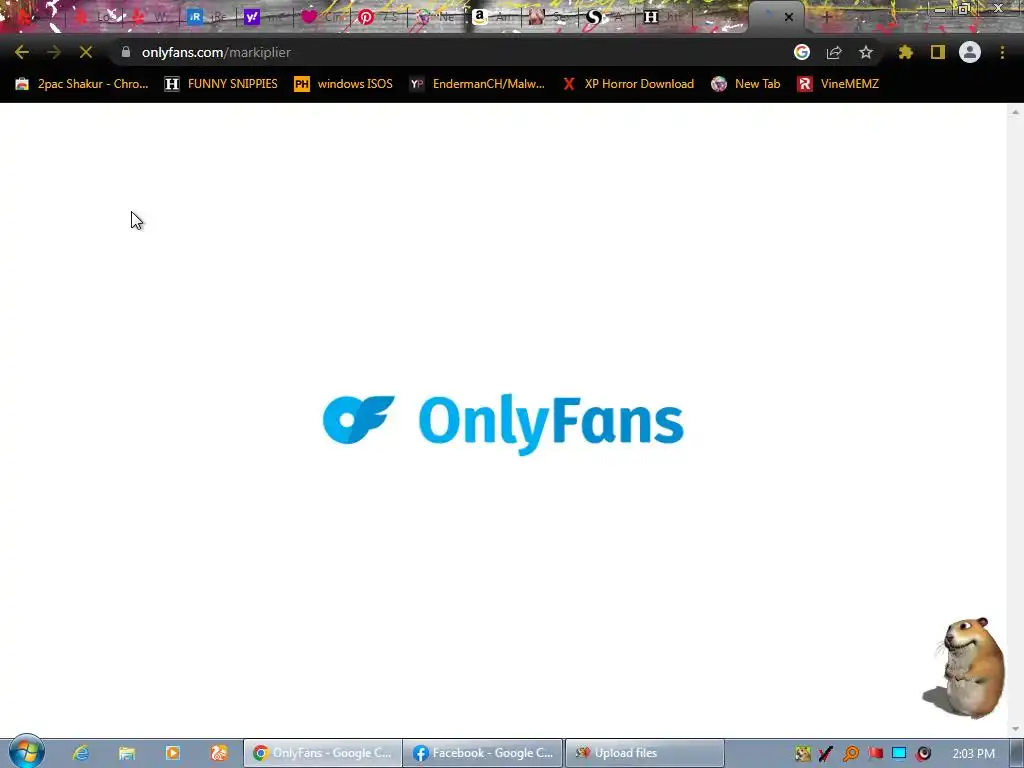The width and height of the screenshot is (1024, 768).
Task: Click the OnlyFans logo on the page
Action: [503, 423]
